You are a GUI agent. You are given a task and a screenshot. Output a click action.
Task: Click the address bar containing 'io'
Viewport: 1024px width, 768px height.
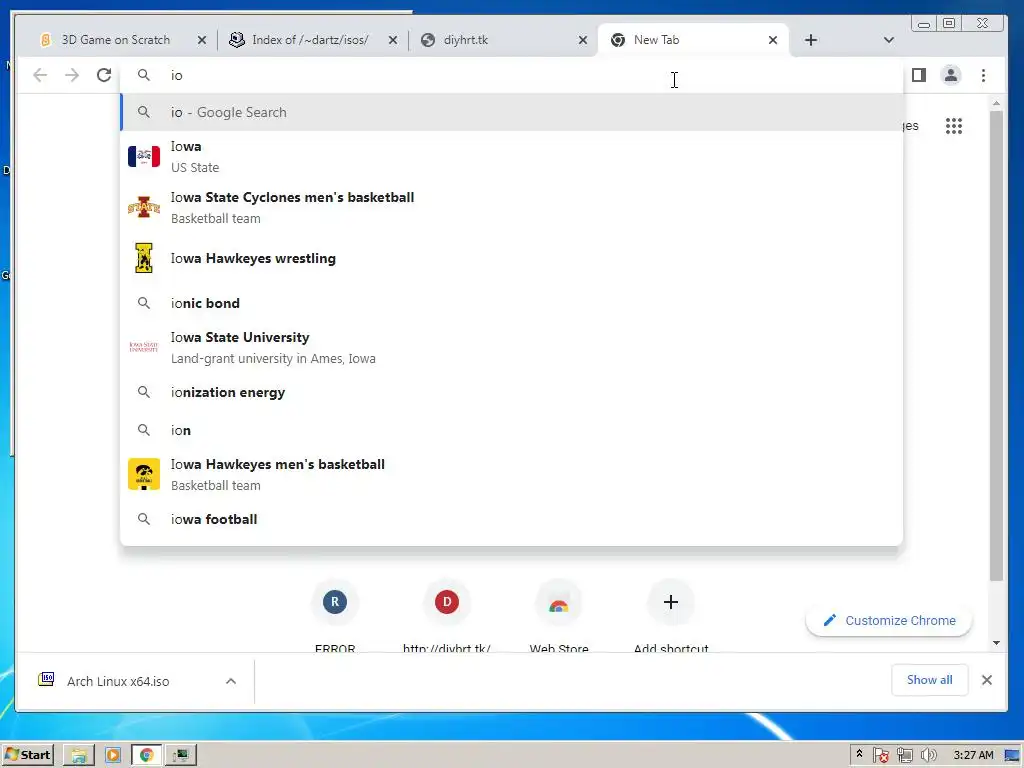click(511, 75)
